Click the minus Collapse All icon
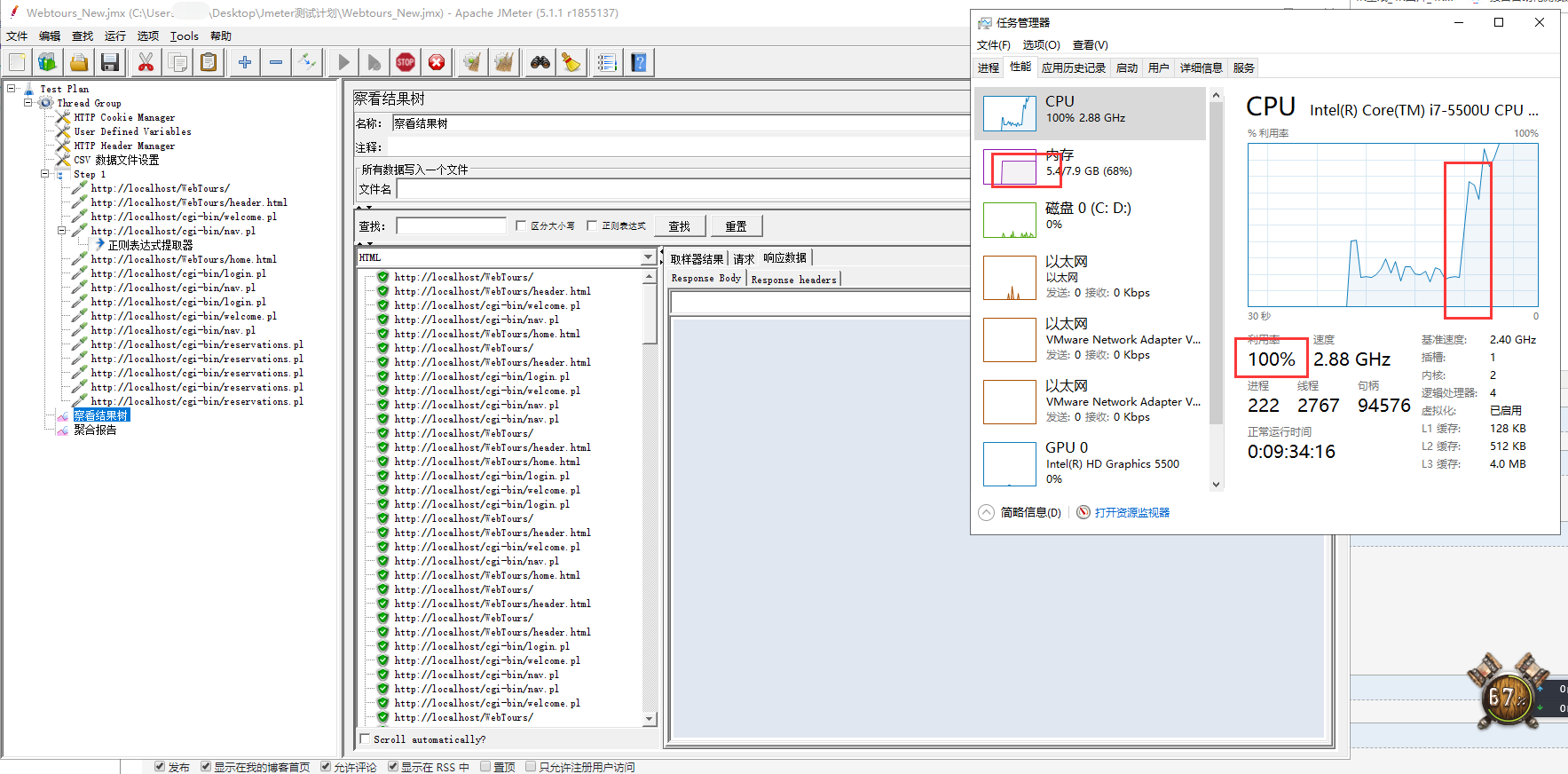The image size is (1568, 774). pyautogui.click(x=276, y=62)
